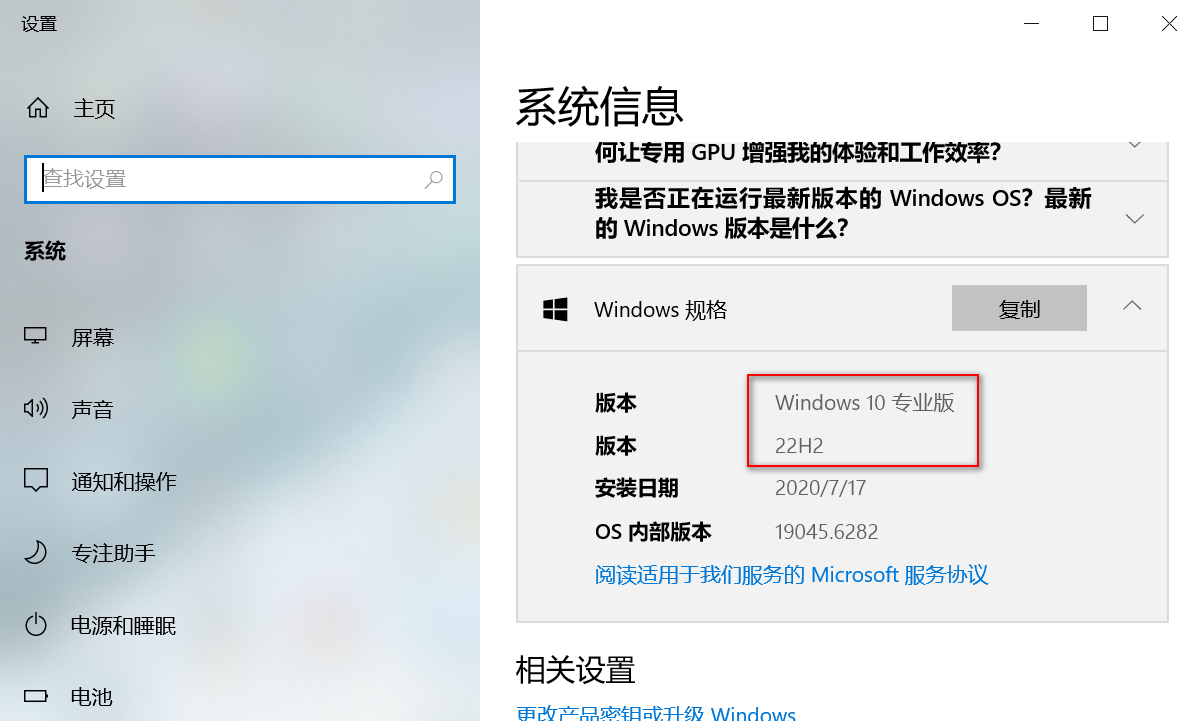Open the Microsoft 服务协议 link
Image resolution: width=1193 pixels, height=721 pixels.
(791, 575)
